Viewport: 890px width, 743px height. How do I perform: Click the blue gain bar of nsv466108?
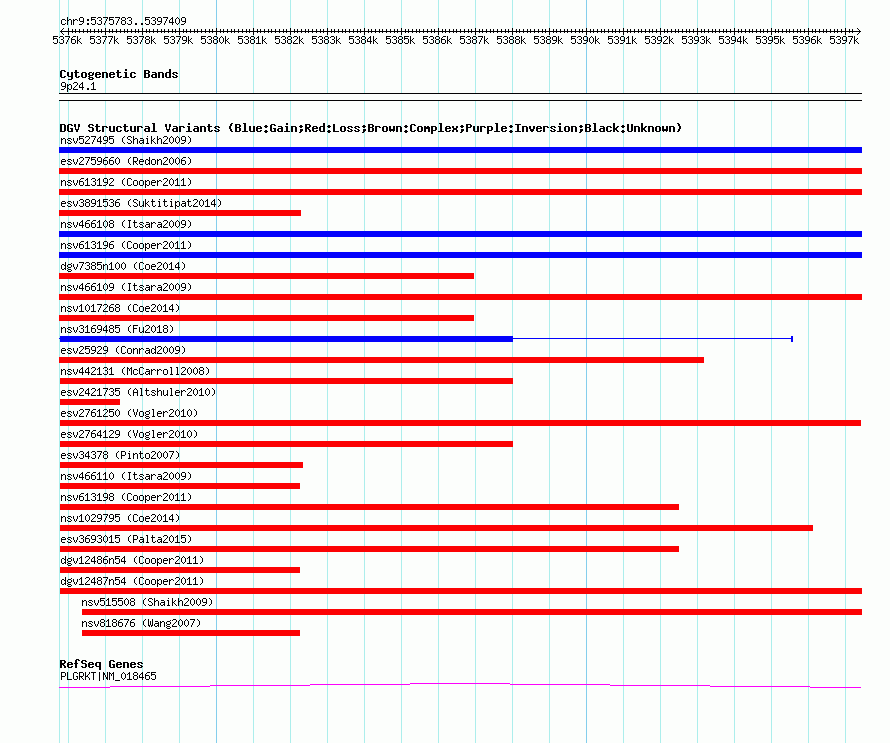[460, 234]
